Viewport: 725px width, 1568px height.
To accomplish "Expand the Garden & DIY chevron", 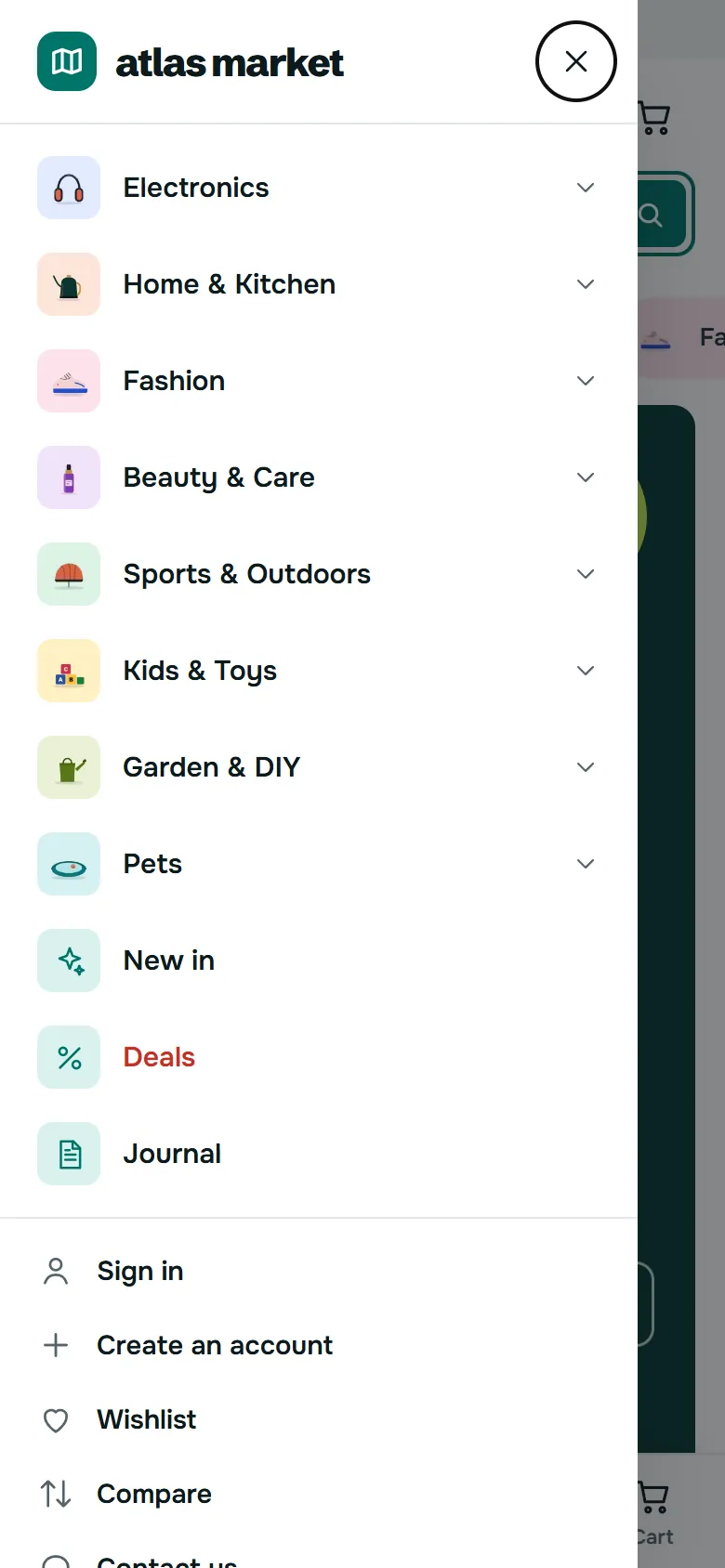I will 586,767.
